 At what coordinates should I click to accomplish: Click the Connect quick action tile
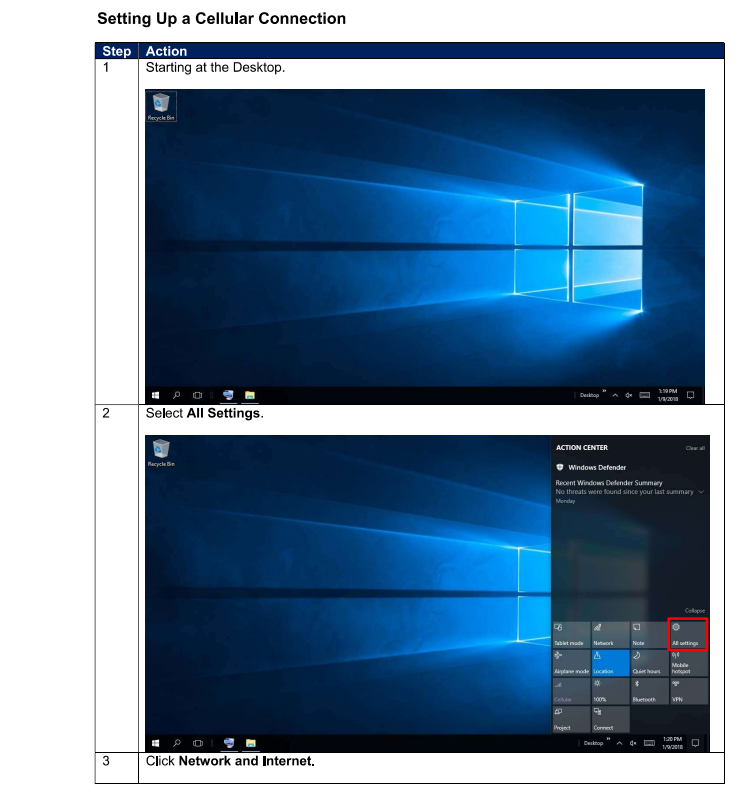(610, 719)
